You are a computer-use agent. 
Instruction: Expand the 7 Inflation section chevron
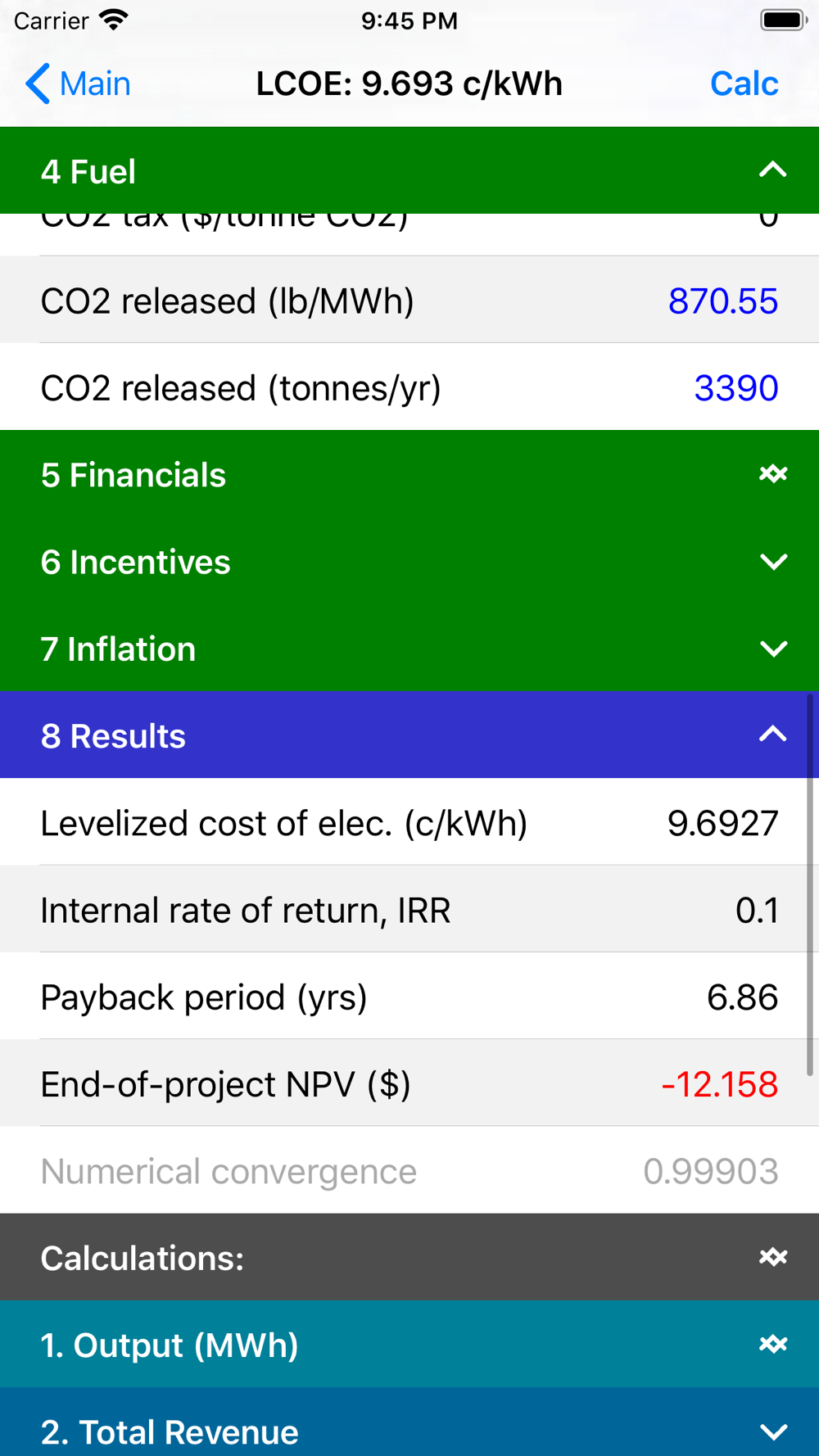click(x=772, y=649)
